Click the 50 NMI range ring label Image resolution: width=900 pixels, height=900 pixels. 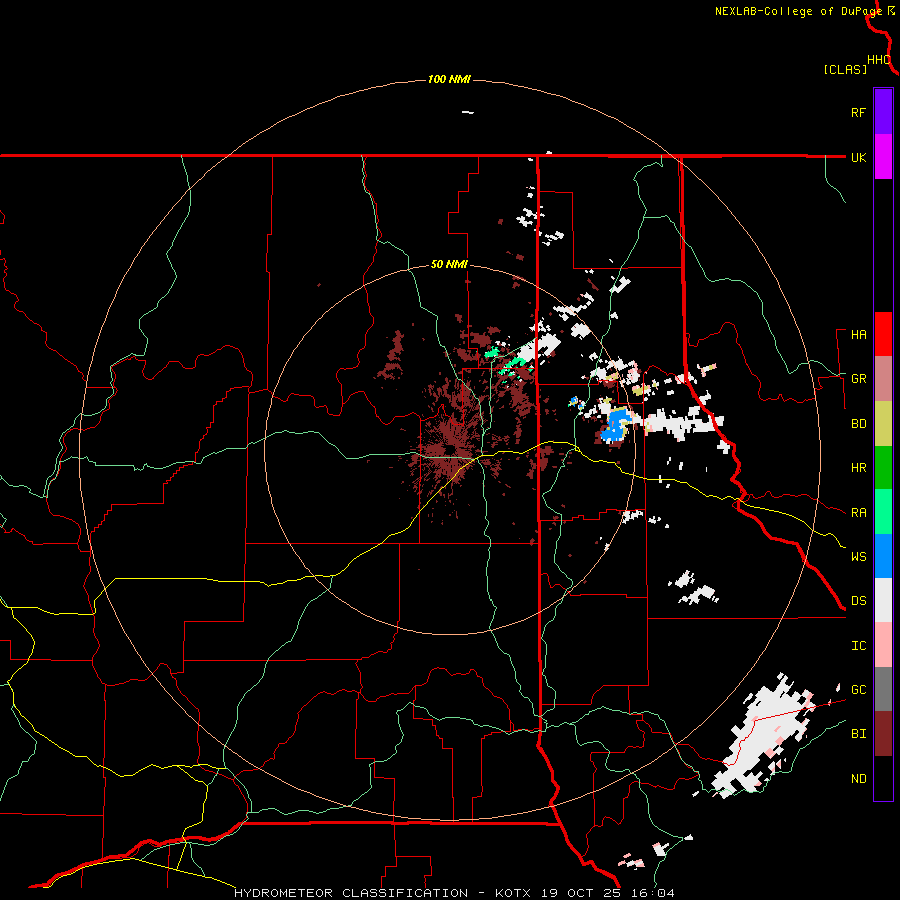[x=449, y=264]
